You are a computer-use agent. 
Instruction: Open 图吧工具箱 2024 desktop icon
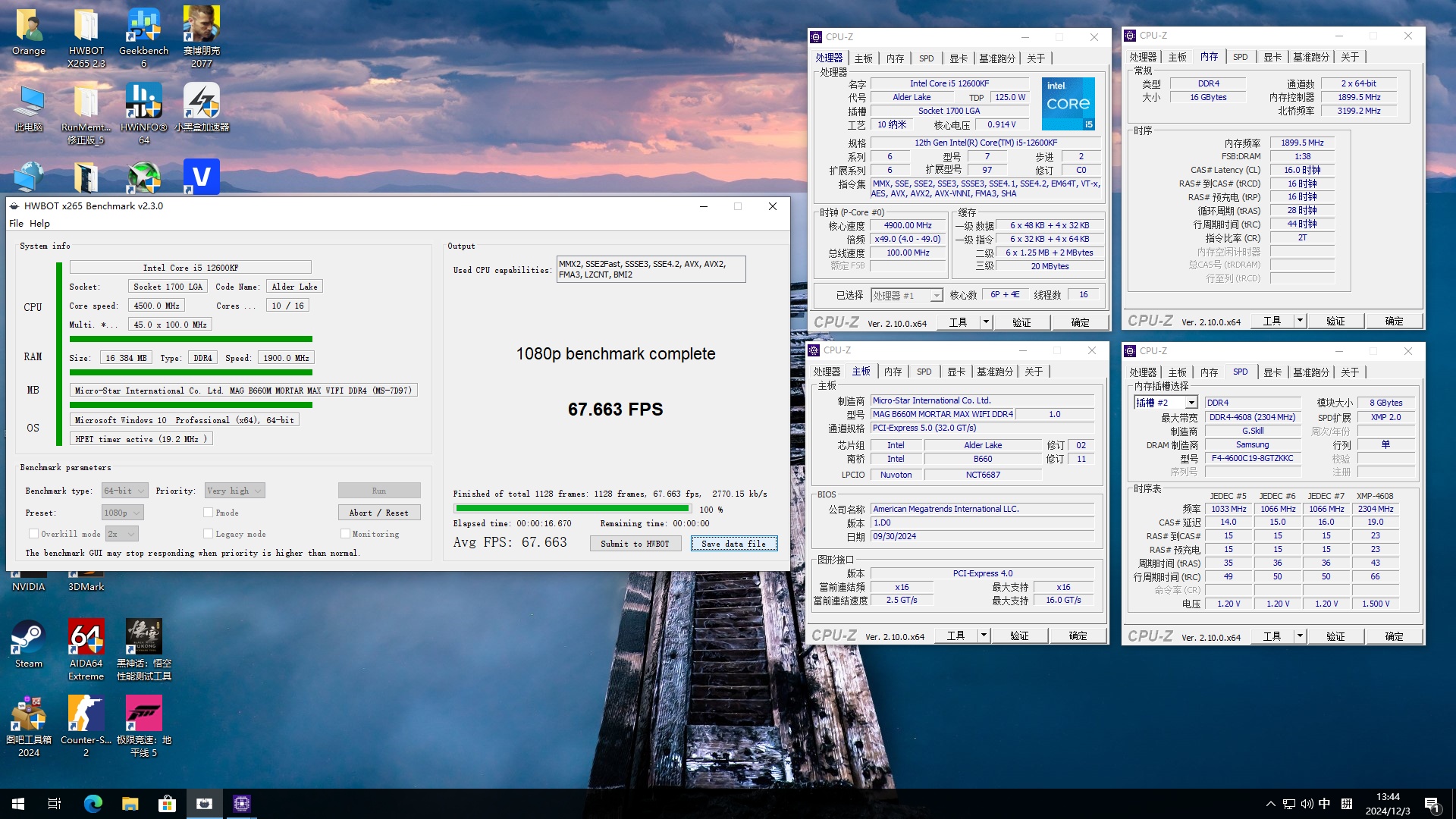click(x=29, y=726)
